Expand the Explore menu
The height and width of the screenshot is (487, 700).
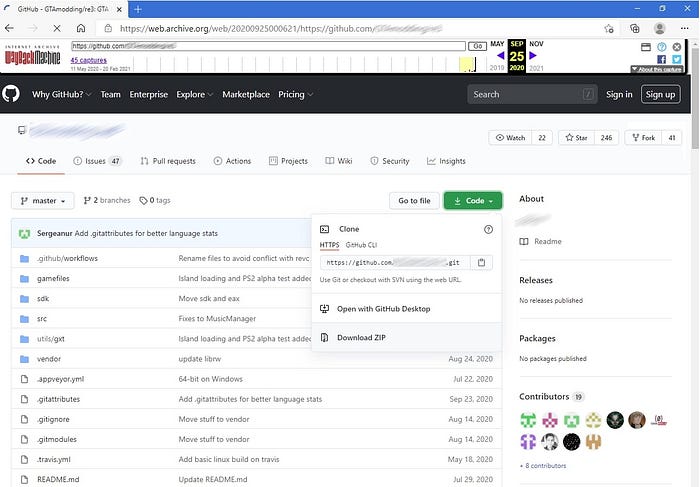pyautogui.click(x=194, y=95)
